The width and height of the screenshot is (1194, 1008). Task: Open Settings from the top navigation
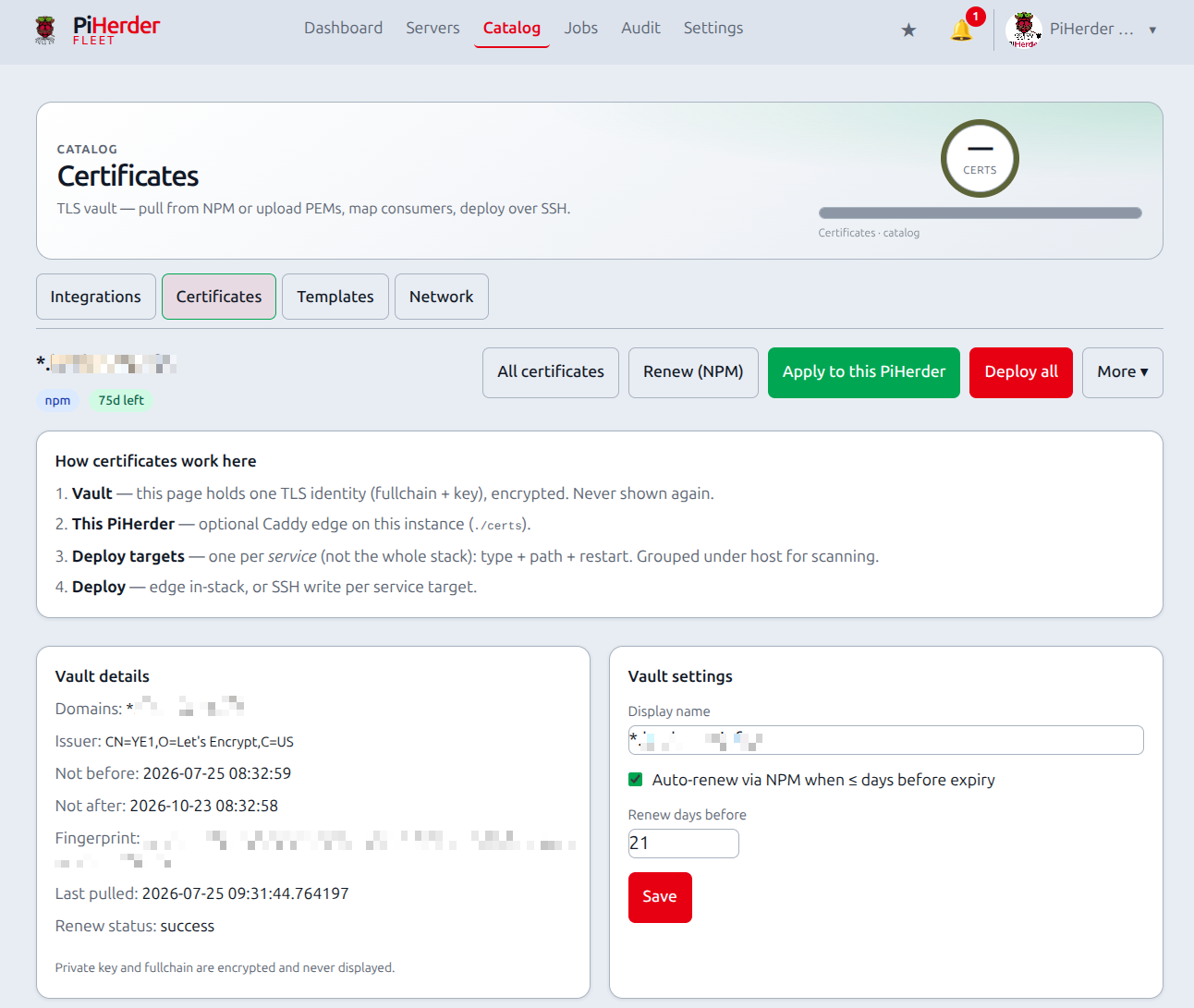click(x=713, y=28)
